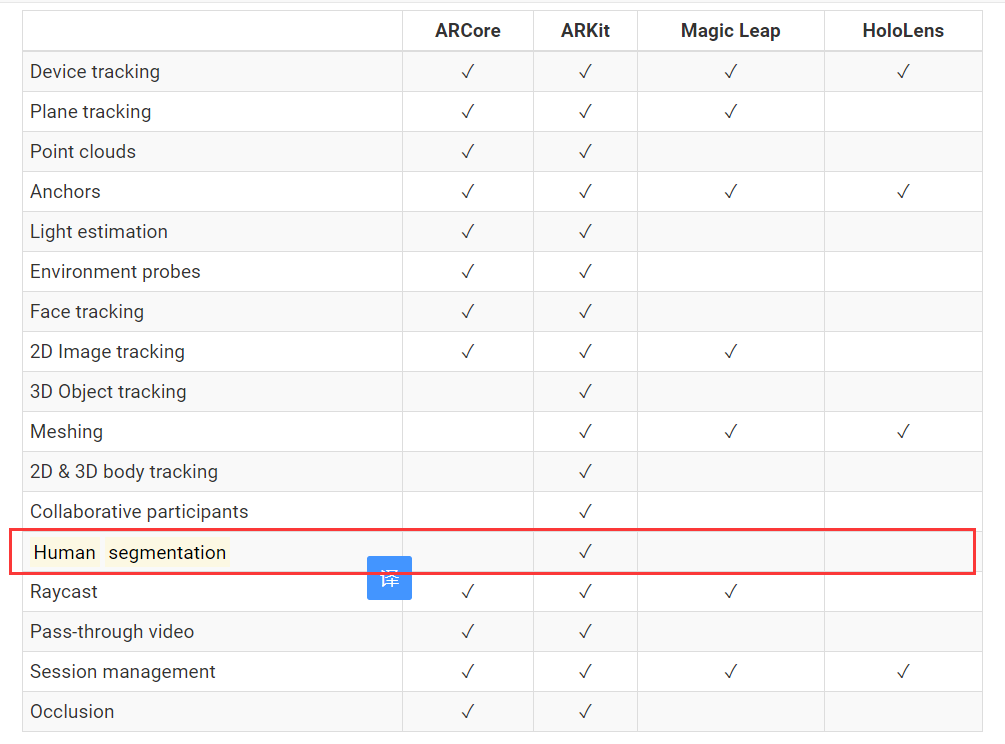
Task: Click the Pass-through video row label
Action: click(x=112, y=631)
